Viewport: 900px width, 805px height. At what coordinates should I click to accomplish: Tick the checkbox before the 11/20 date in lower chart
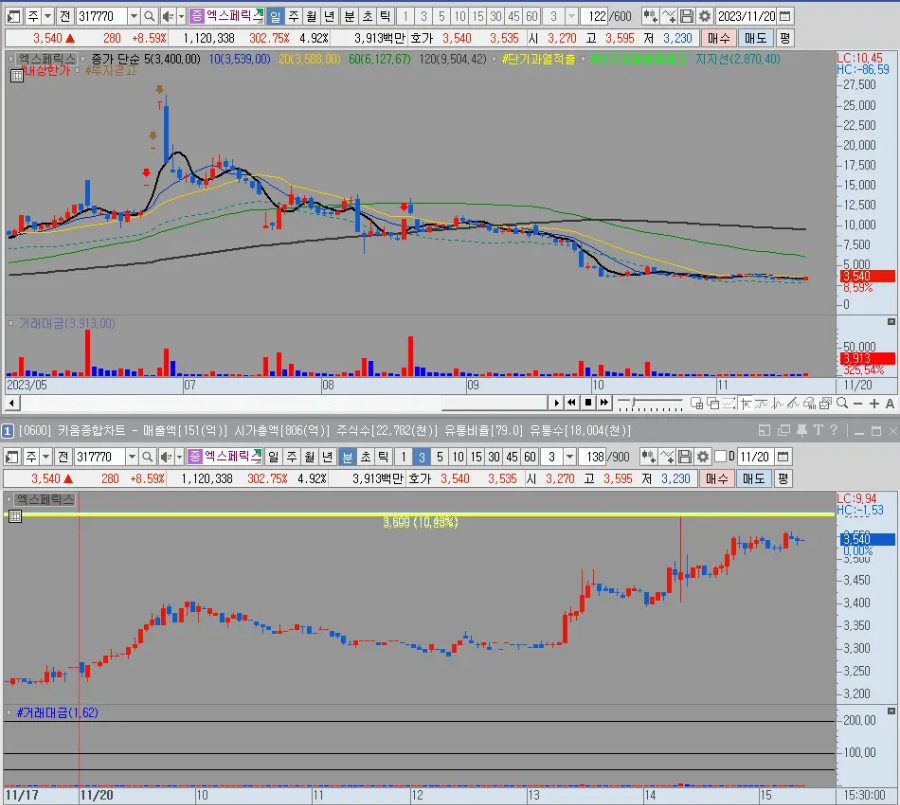721,456
